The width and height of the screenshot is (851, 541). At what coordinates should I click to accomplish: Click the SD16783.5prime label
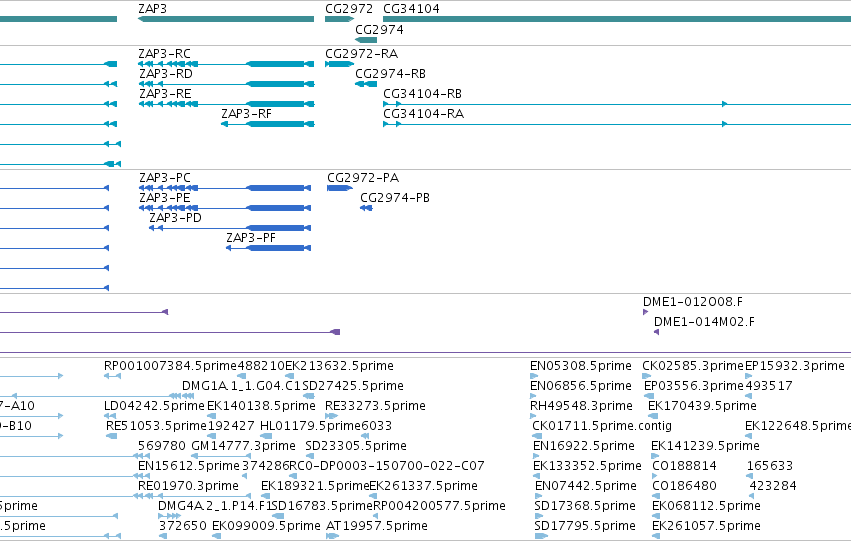coord(322,506)
